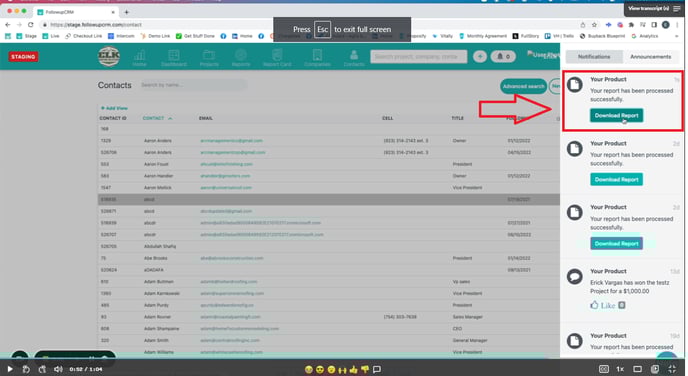Go back with browser back arrow
Image resolution: width=688 pixels, height=376 pixels.
click(7, 25)
